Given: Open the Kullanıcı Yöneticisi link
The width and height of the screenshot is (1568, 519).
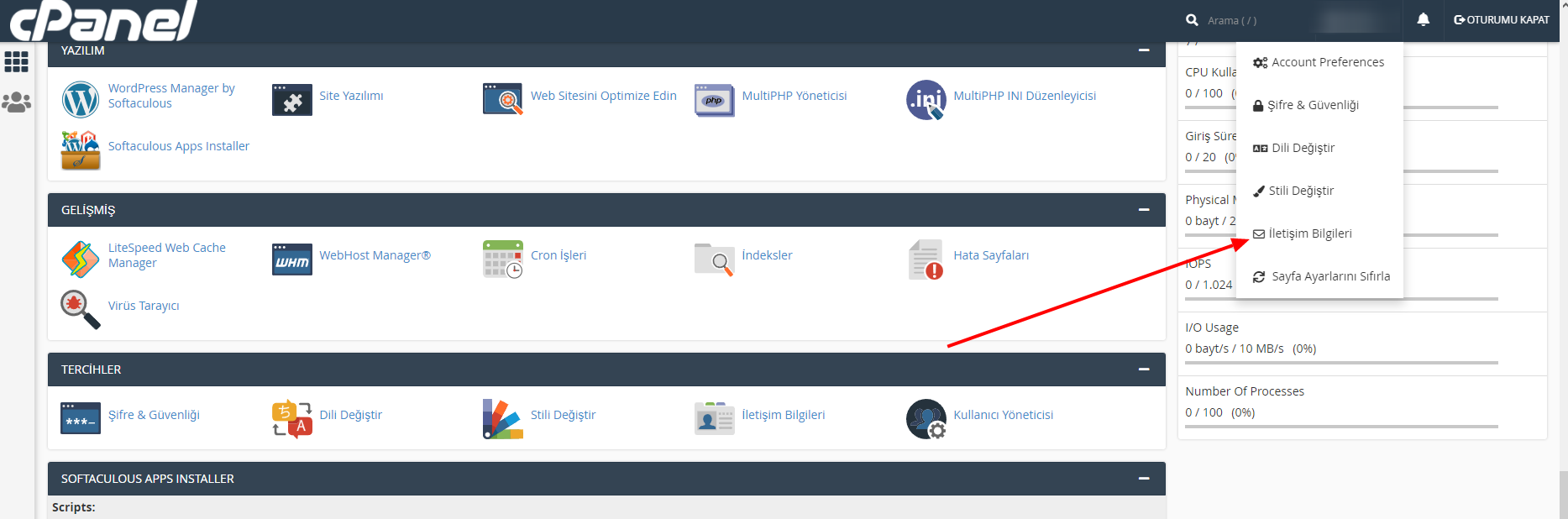Looking at the screenshot, I should coord(1004,415).
